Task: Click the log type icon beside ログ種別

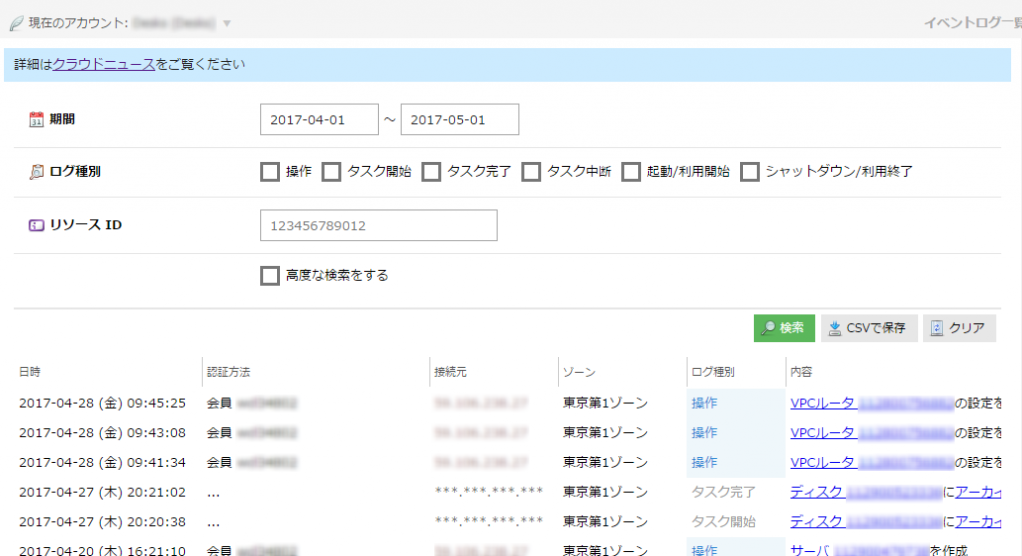Action: (x=36, y=172)
